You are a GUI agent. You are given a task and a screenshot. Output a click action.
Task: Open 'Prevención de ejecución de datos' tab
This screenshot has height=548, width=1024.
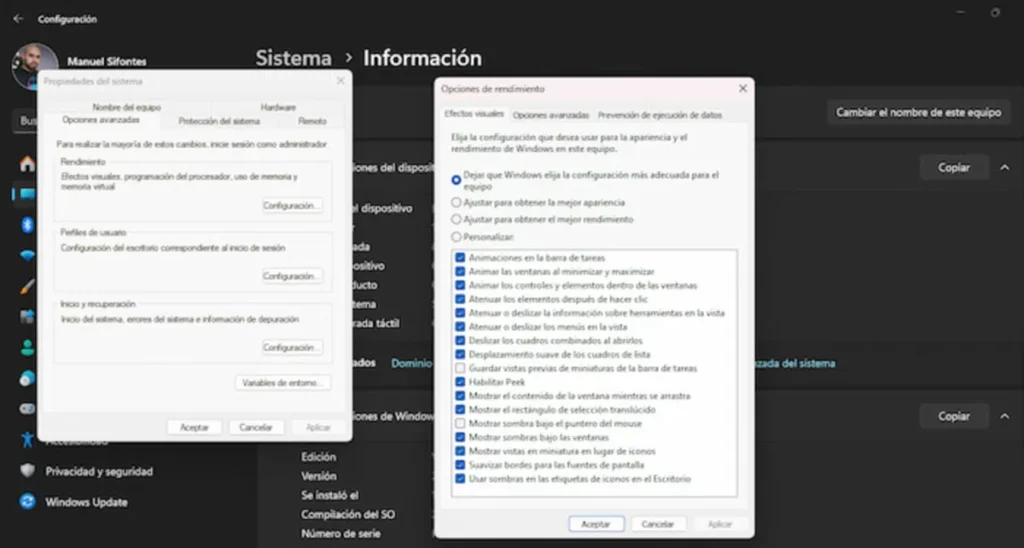pyautogui.click(x=660, y=115)
